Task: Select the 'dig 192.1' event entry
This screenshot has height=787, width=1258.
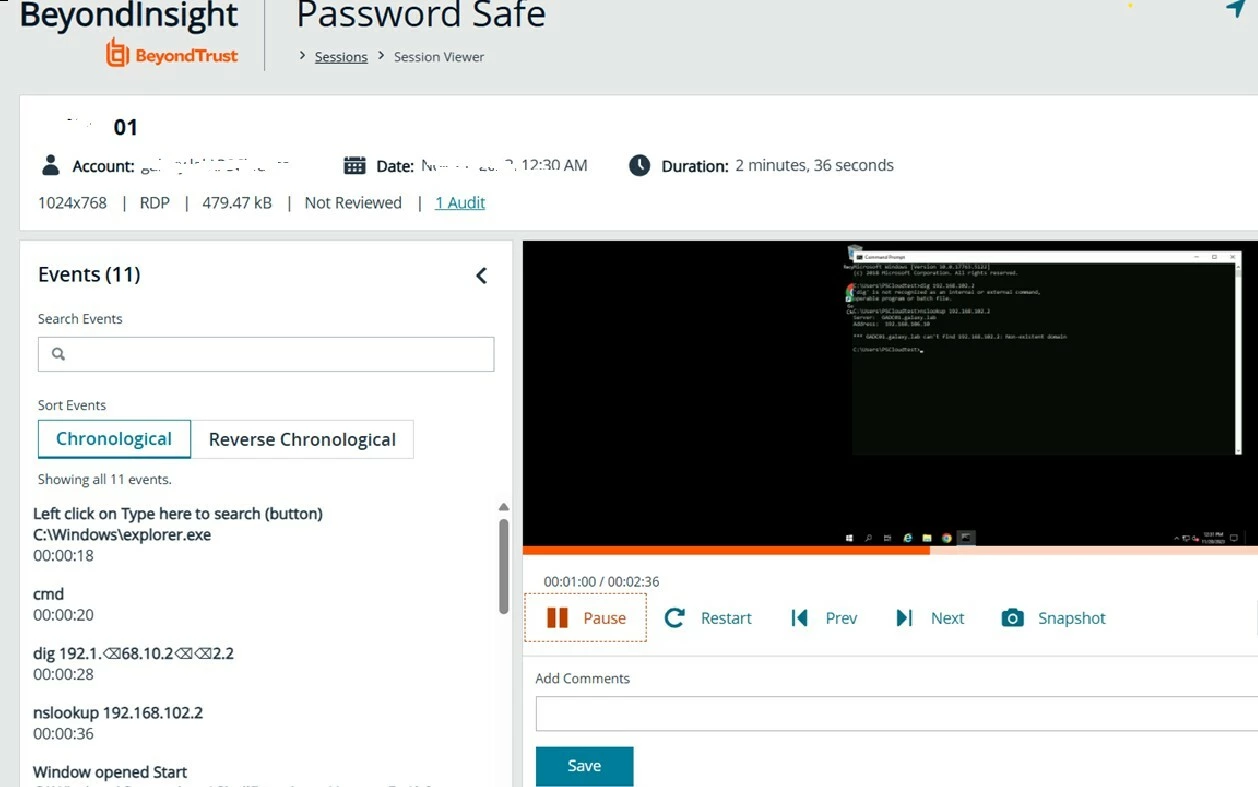Action: (x=133, y=663)
